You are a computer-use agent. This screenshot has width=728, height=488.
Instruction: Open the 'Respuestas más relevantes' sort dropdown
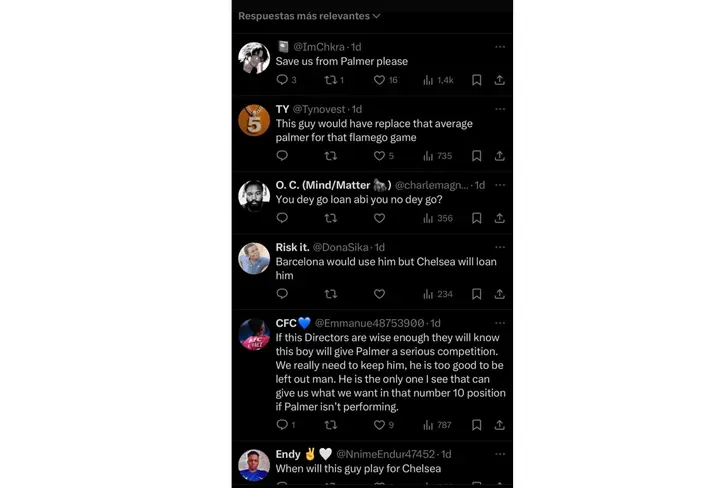point(309,16)
